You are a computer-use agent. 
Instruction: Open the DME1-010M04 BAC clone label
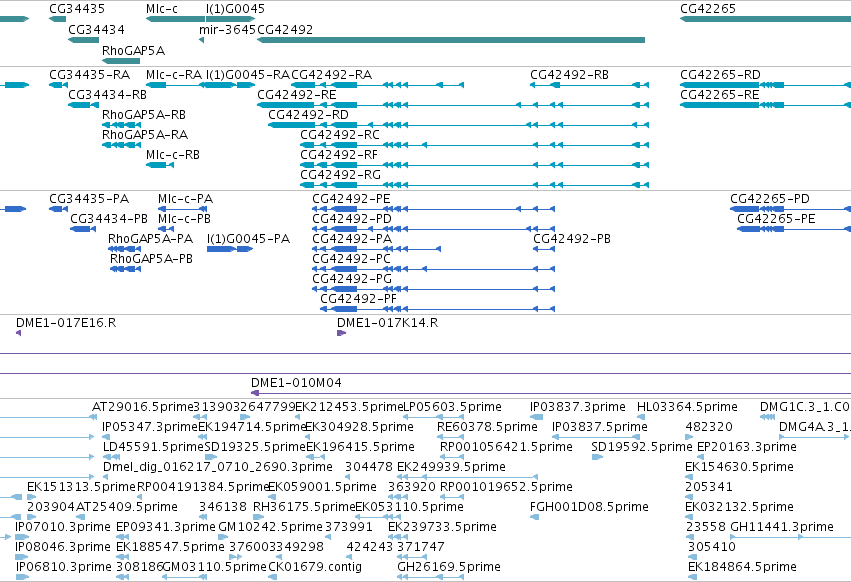(x=296, y=383)
